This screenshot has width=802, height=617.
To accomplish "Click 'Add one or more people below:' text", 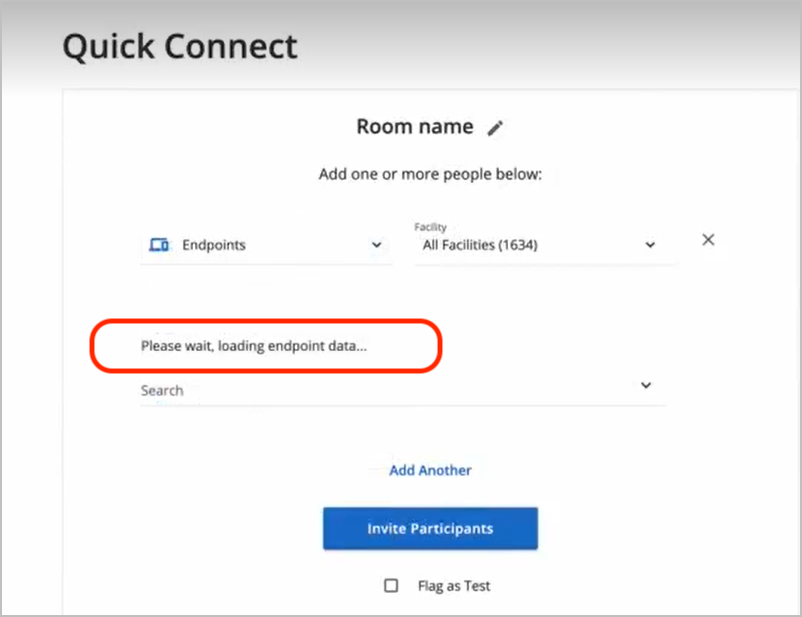I will pos(430,174).
